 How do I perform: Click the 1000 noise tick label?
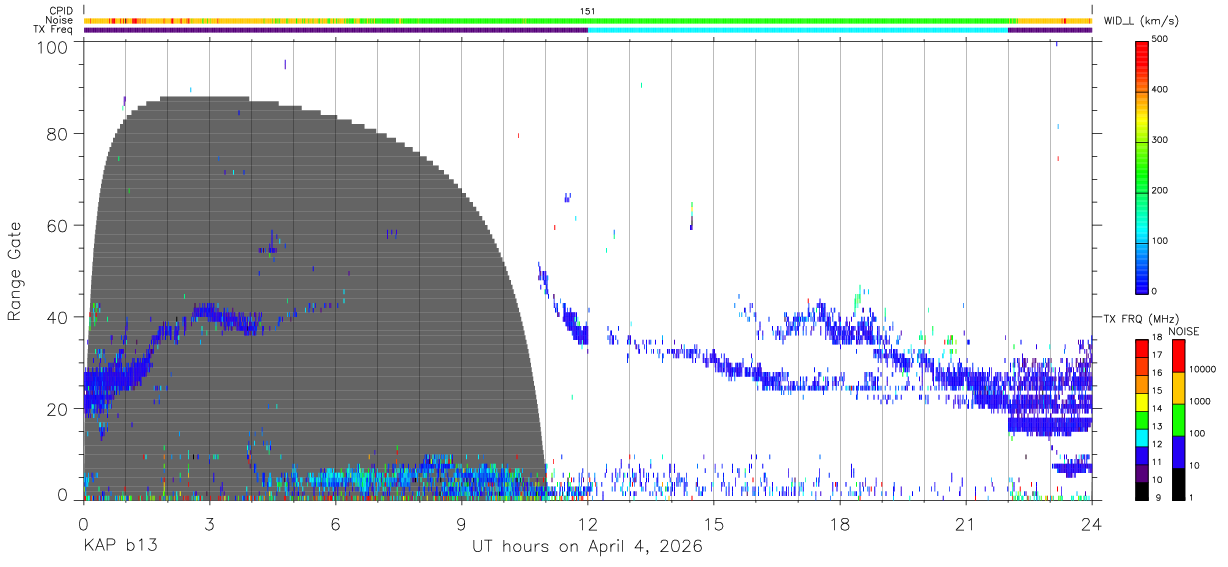[1199, 402]
